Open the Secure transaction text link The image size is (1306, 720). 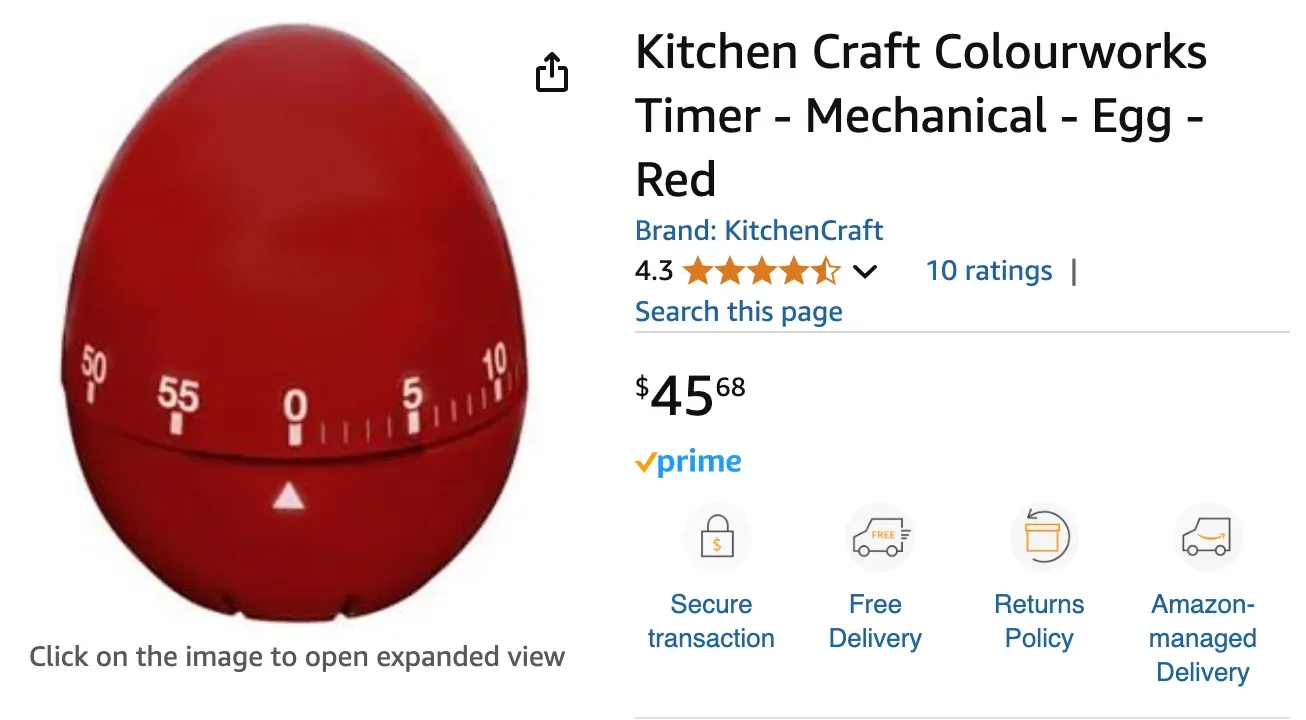pos(711,621)
